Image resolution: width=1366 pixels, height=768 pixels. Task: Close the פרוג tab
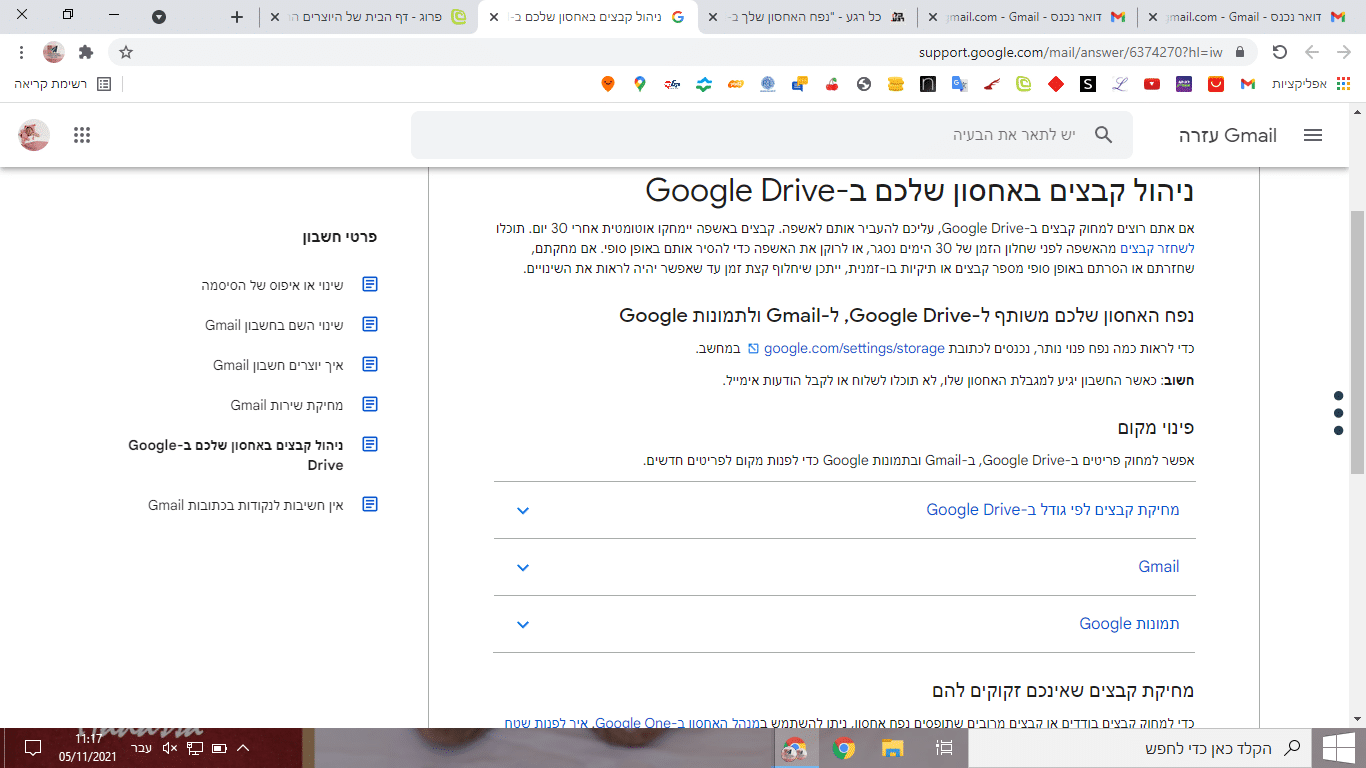pyautogui.click(x=275, y=17)
